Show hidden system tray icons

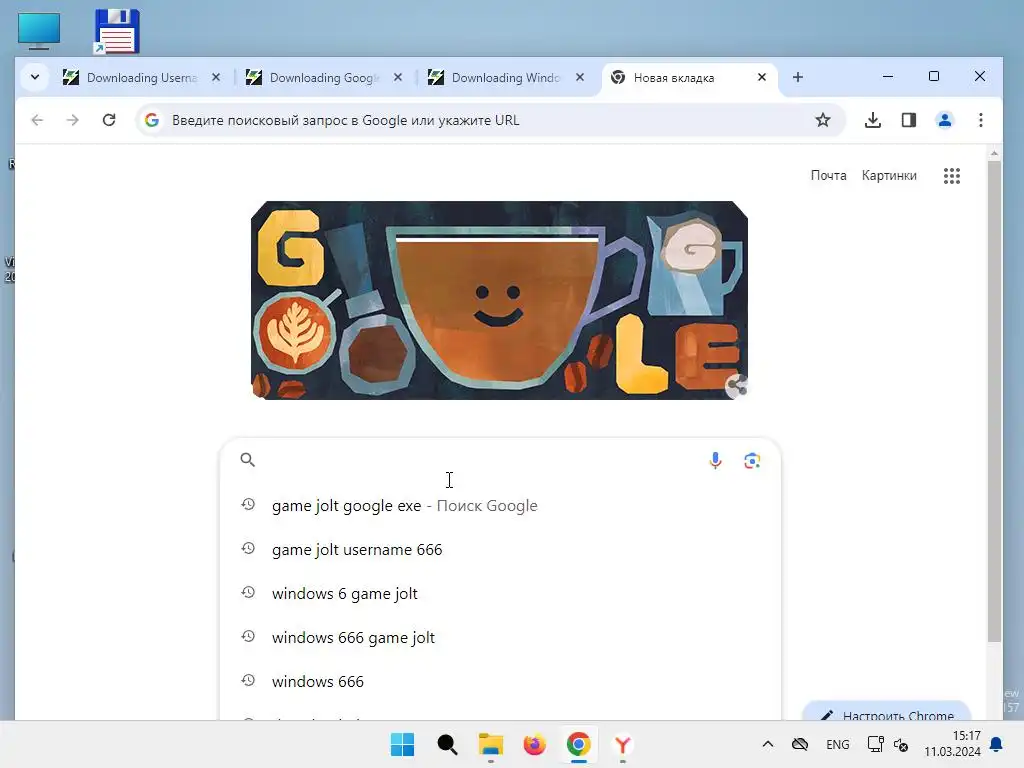(768, 744)
